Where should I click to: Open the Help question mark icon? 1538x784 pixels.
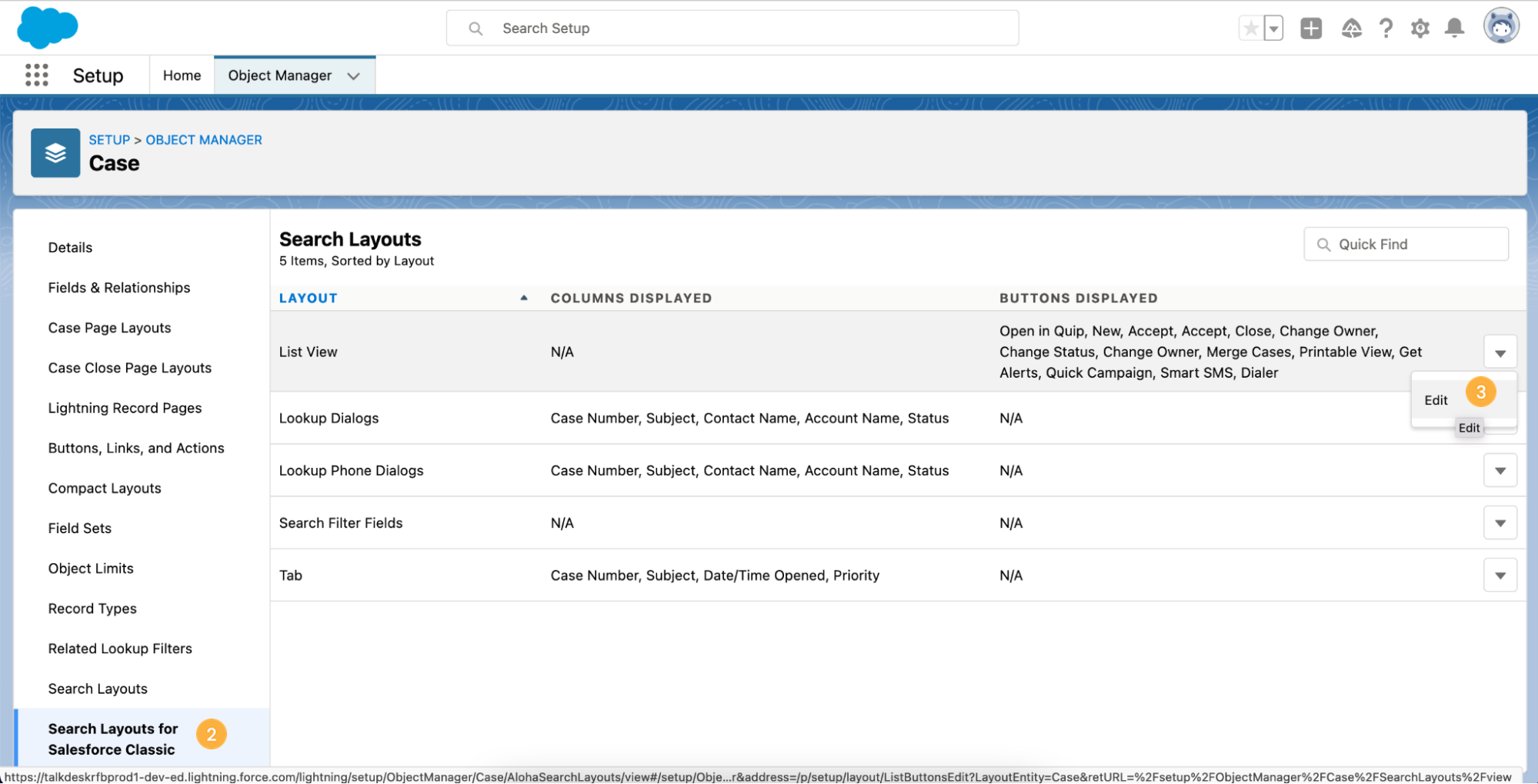tap(1386, 28)
